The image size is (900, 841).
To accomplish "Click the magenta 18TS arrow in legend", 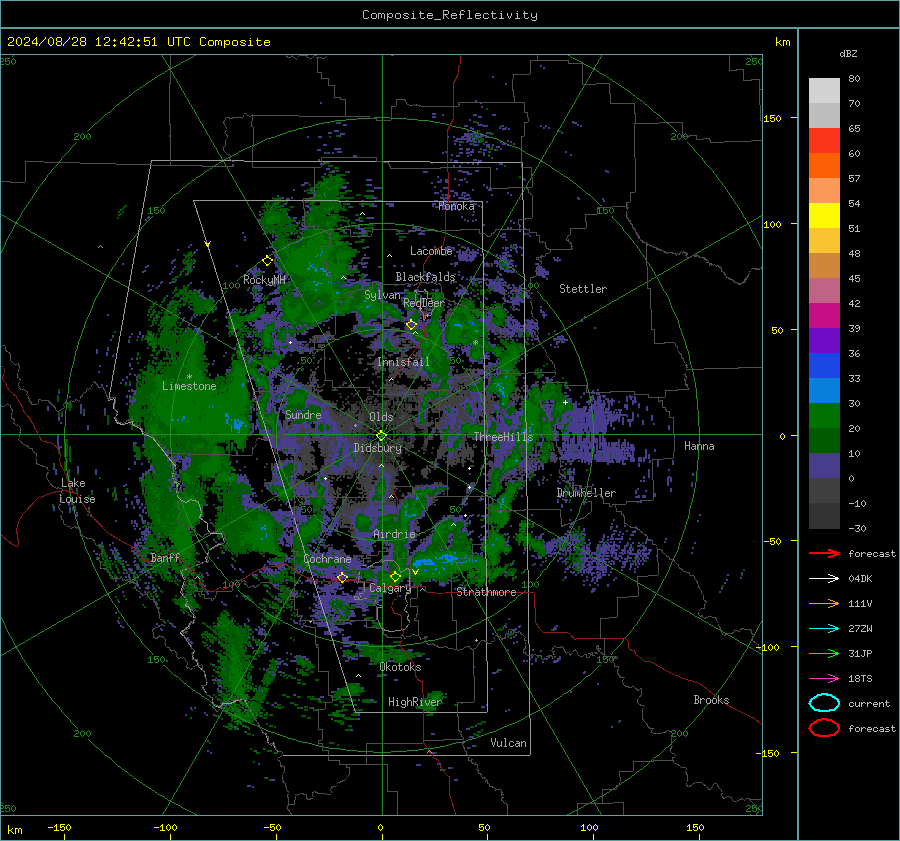I will (x=824, y=678).
